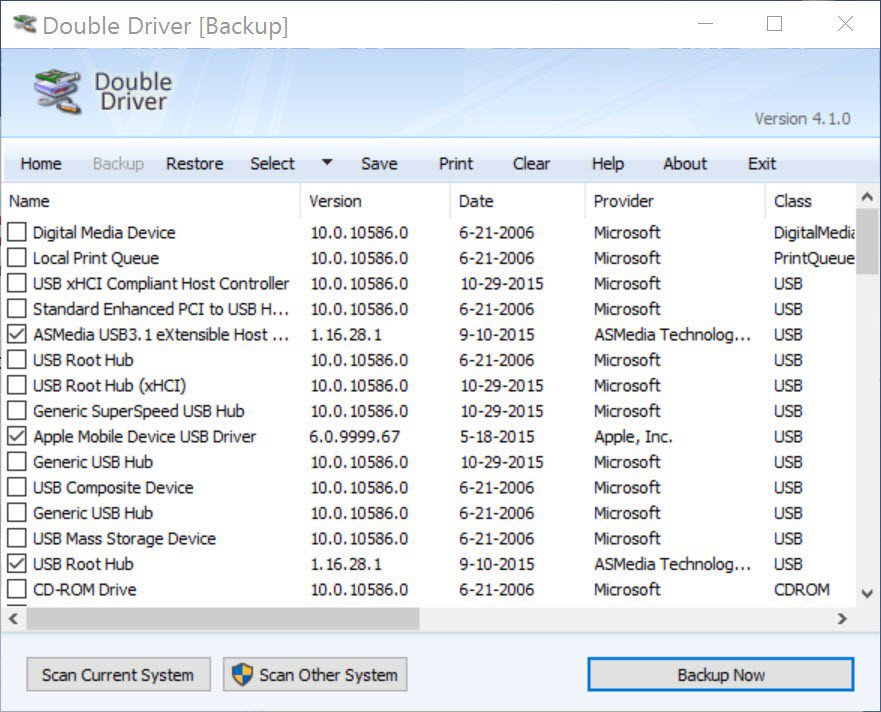Select the DigitalMedia class cell
The width and height of the screenshot is (881, 712).
pyautogui.click(x=814, y=232)
